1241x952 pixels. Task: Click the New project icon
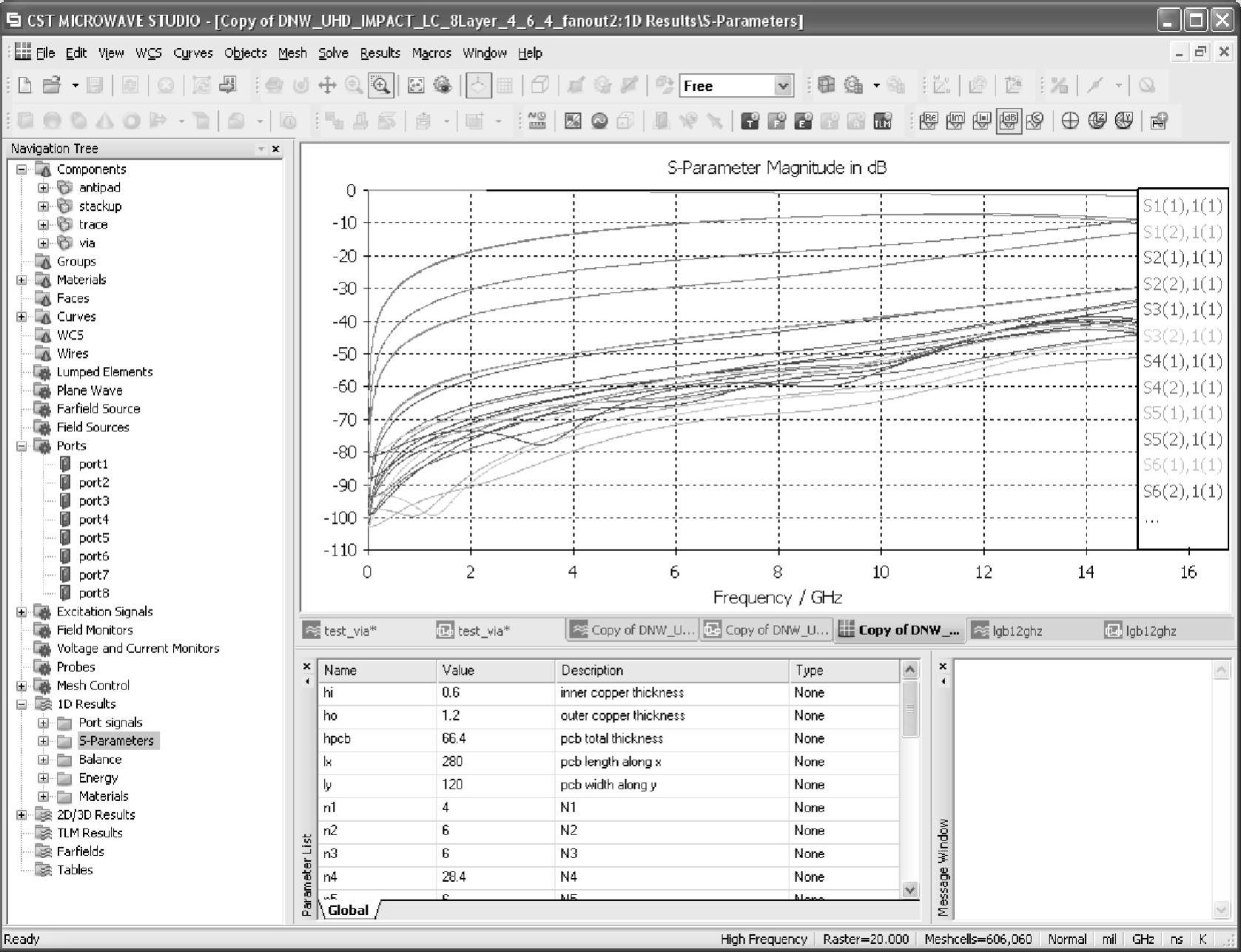[24, 85]
